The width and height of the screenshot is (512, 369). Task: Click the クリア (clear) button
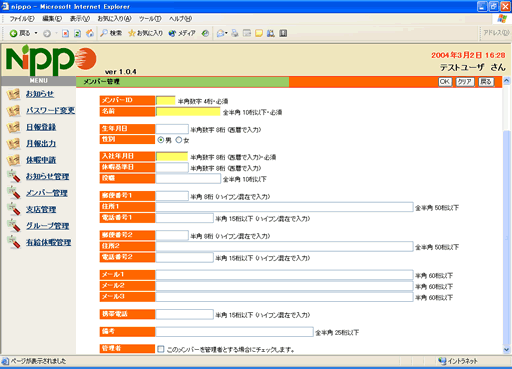point(465,82)
